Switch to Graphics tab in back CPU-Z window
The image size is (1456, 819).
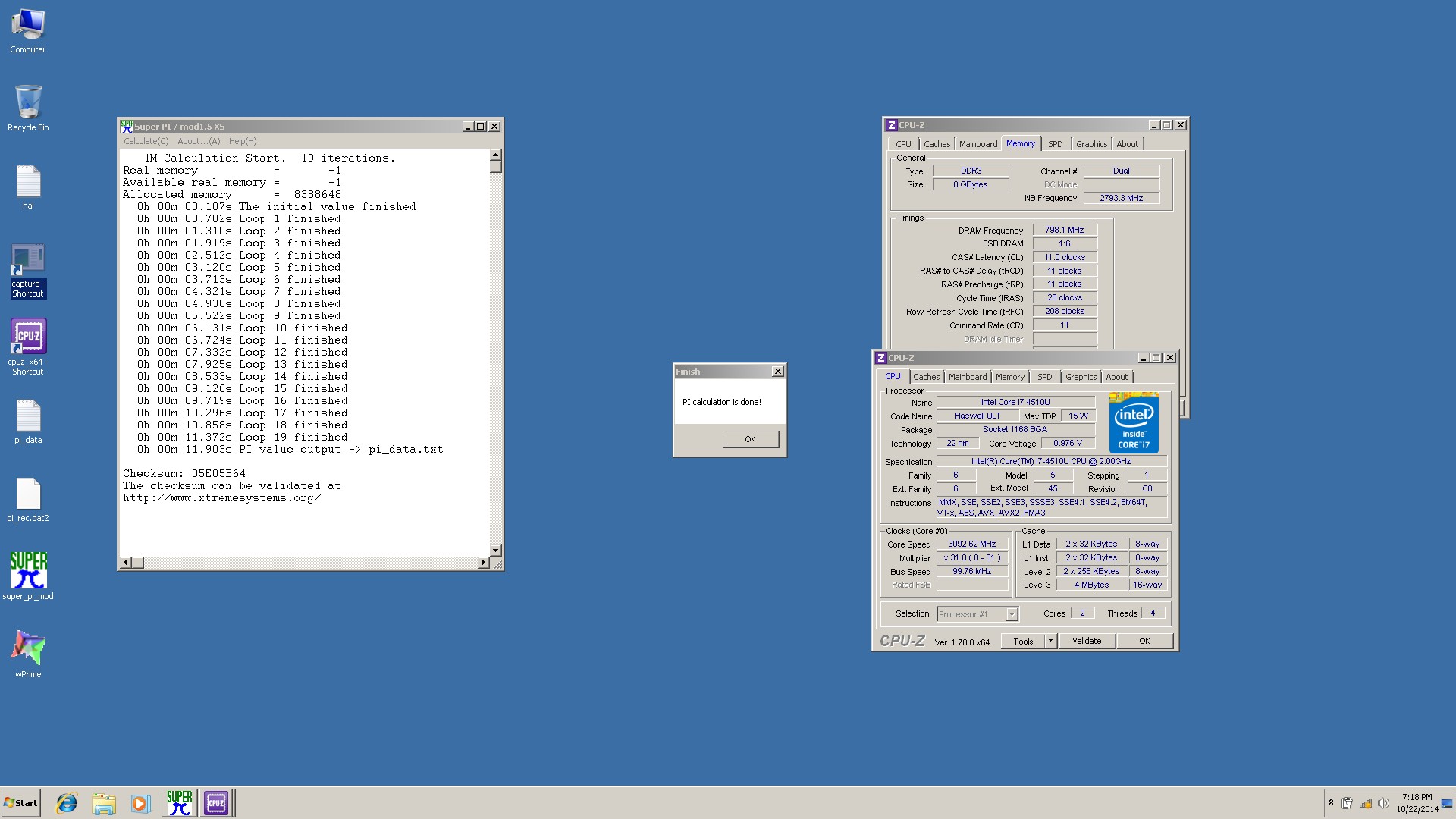click(x=1091, y=144)
